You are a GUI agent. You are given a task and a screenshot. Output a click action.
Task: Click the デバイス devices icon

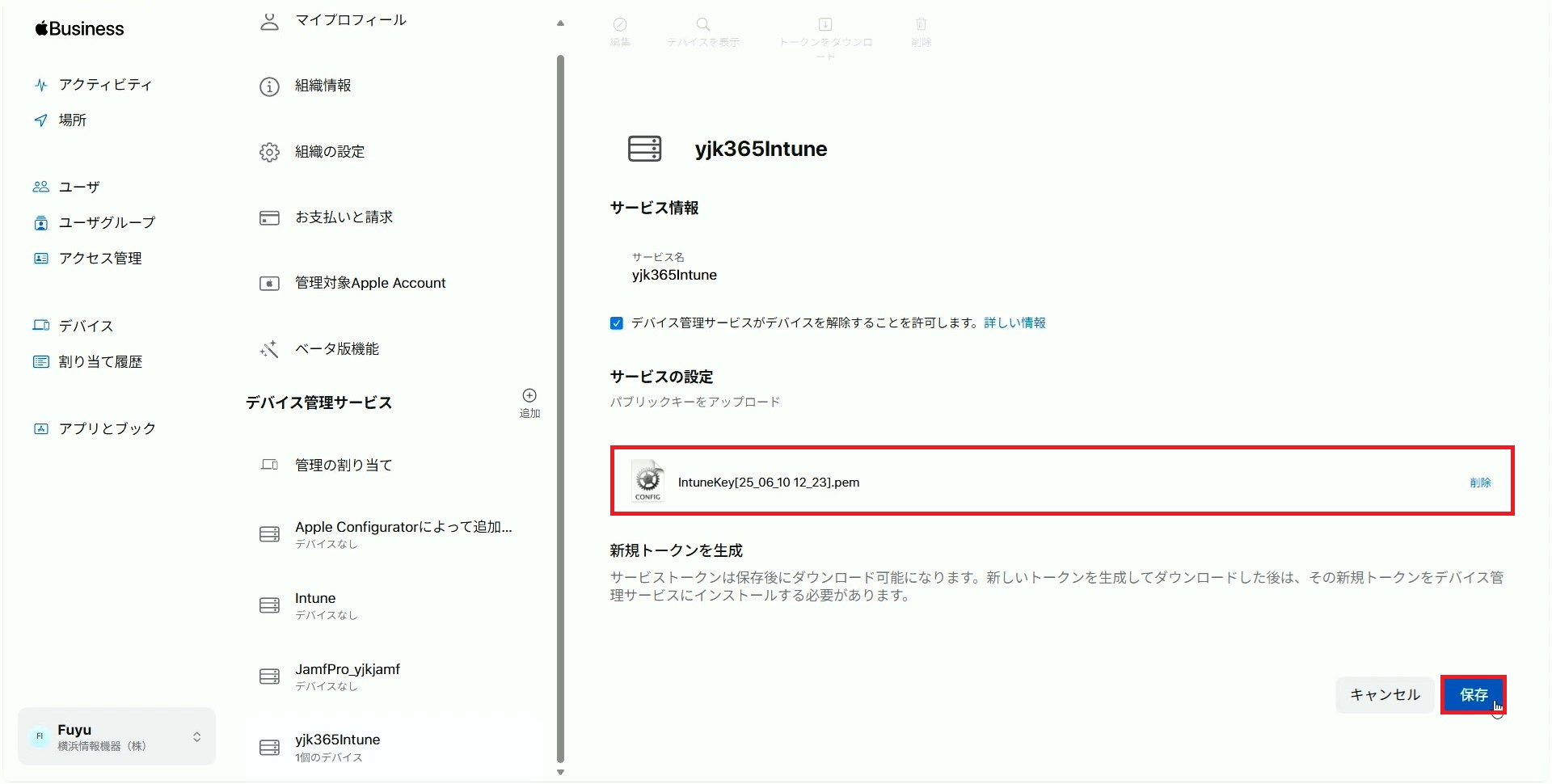coord(41,326)
